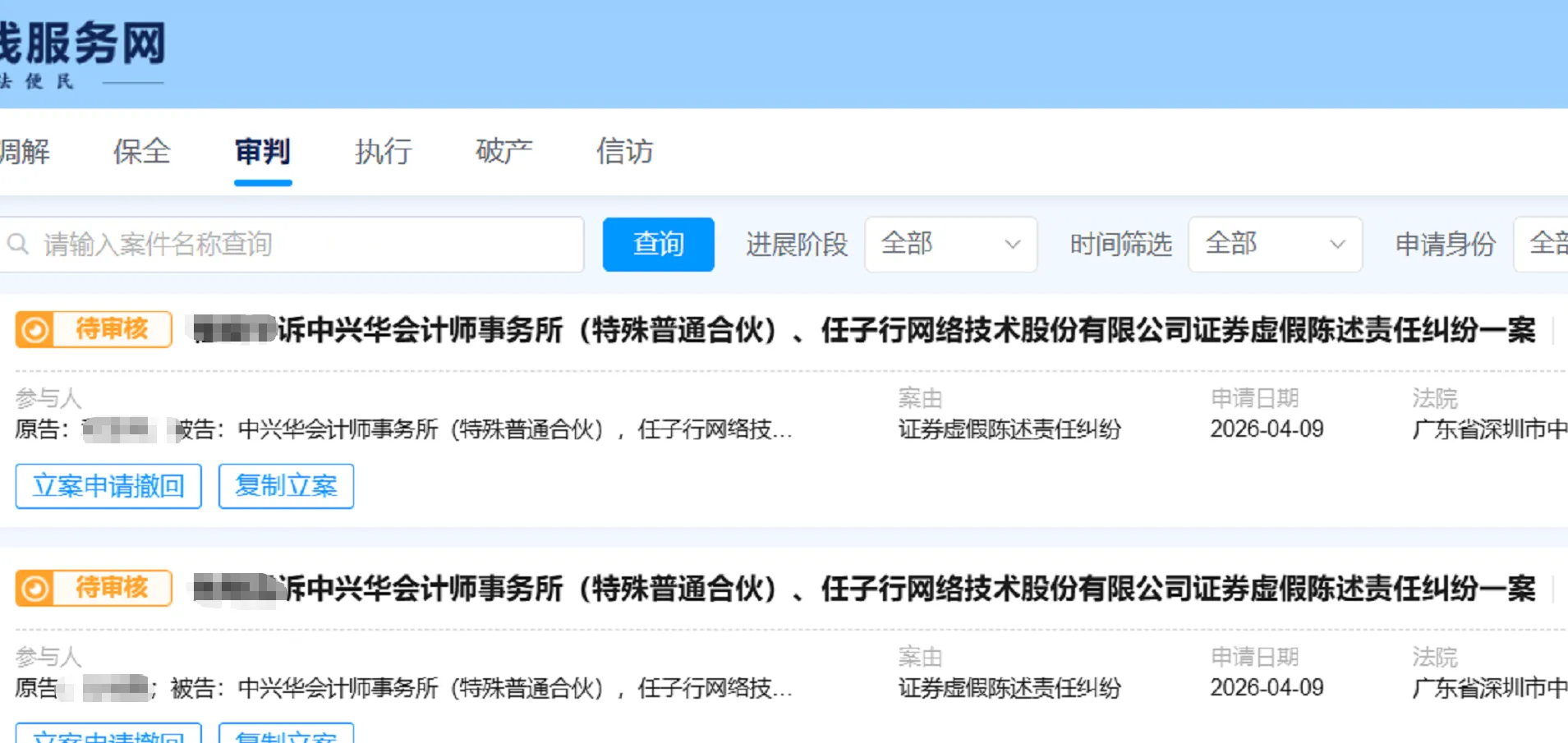Image resolution: width=1568 pixels, height=743 pixels.
Task: Open the 保全 tab
Action: (x=141, y=152)
